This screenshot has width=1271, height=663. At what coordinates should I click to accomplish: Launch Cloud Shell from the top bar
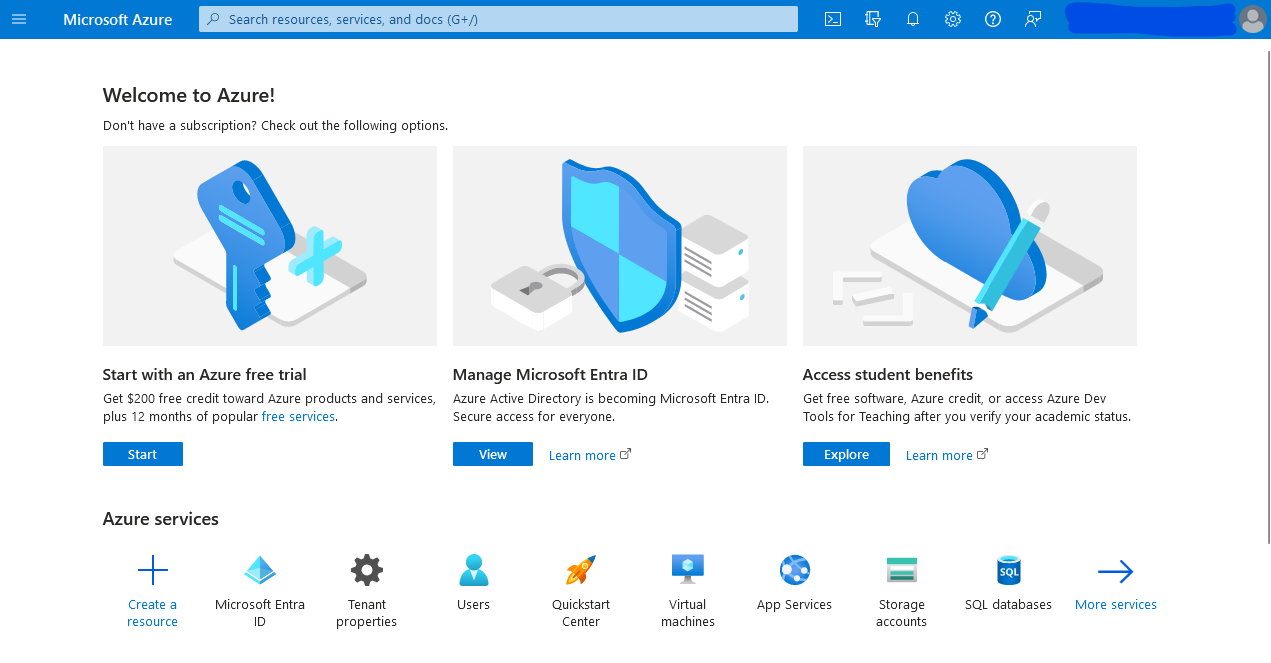[x=833, y=19]
